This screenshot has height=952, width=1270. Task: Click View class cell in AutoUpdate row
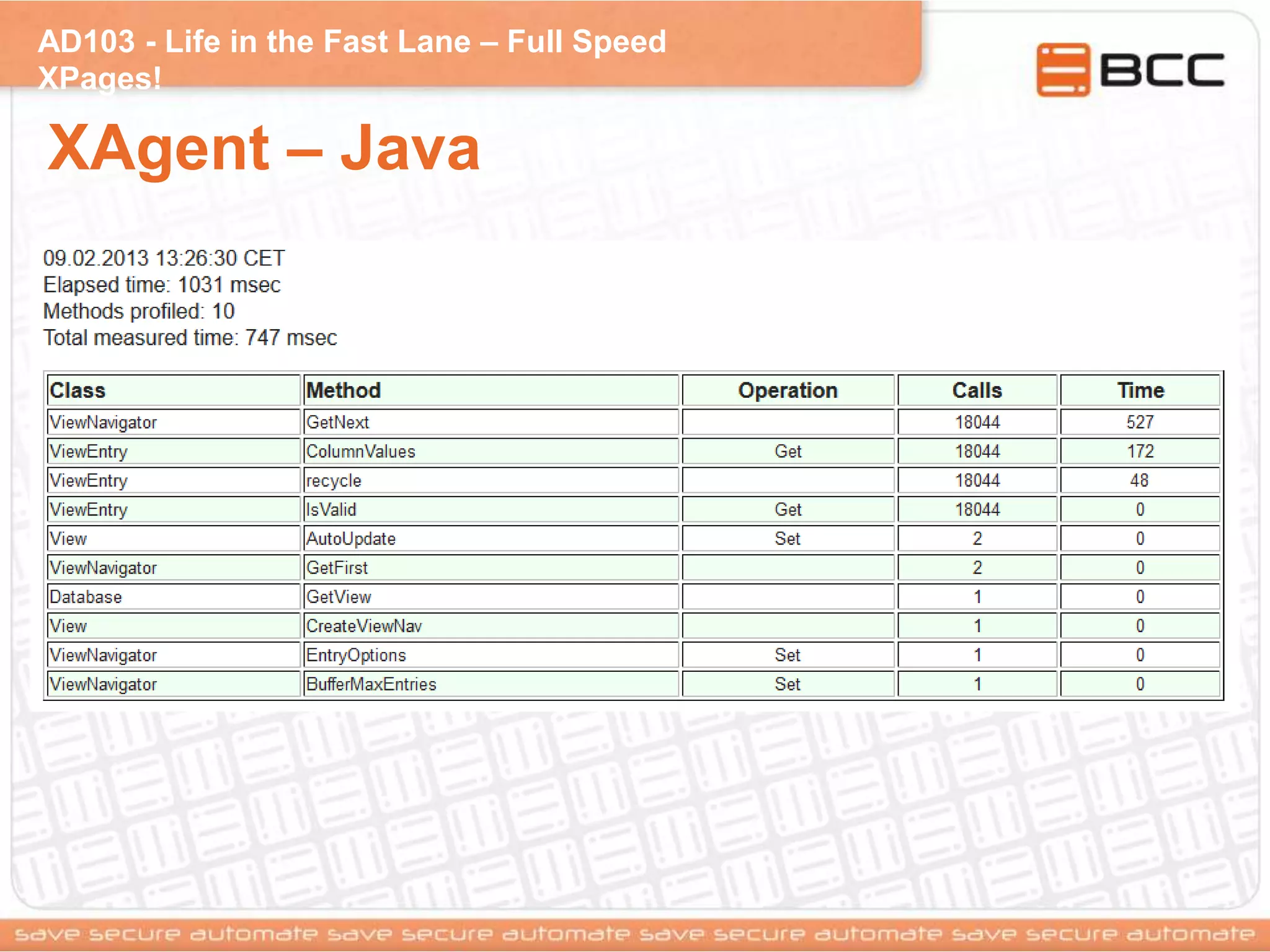click(174, 539)
